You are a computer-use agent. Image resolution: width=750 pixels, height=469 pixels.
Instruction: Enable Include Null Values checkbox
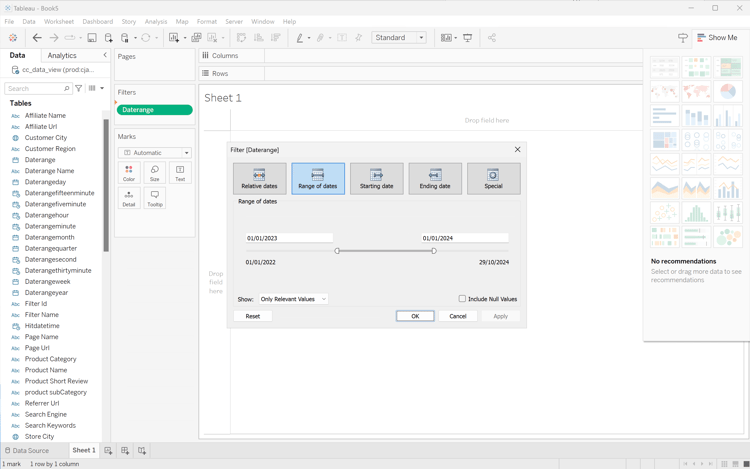tap(462, 299)
